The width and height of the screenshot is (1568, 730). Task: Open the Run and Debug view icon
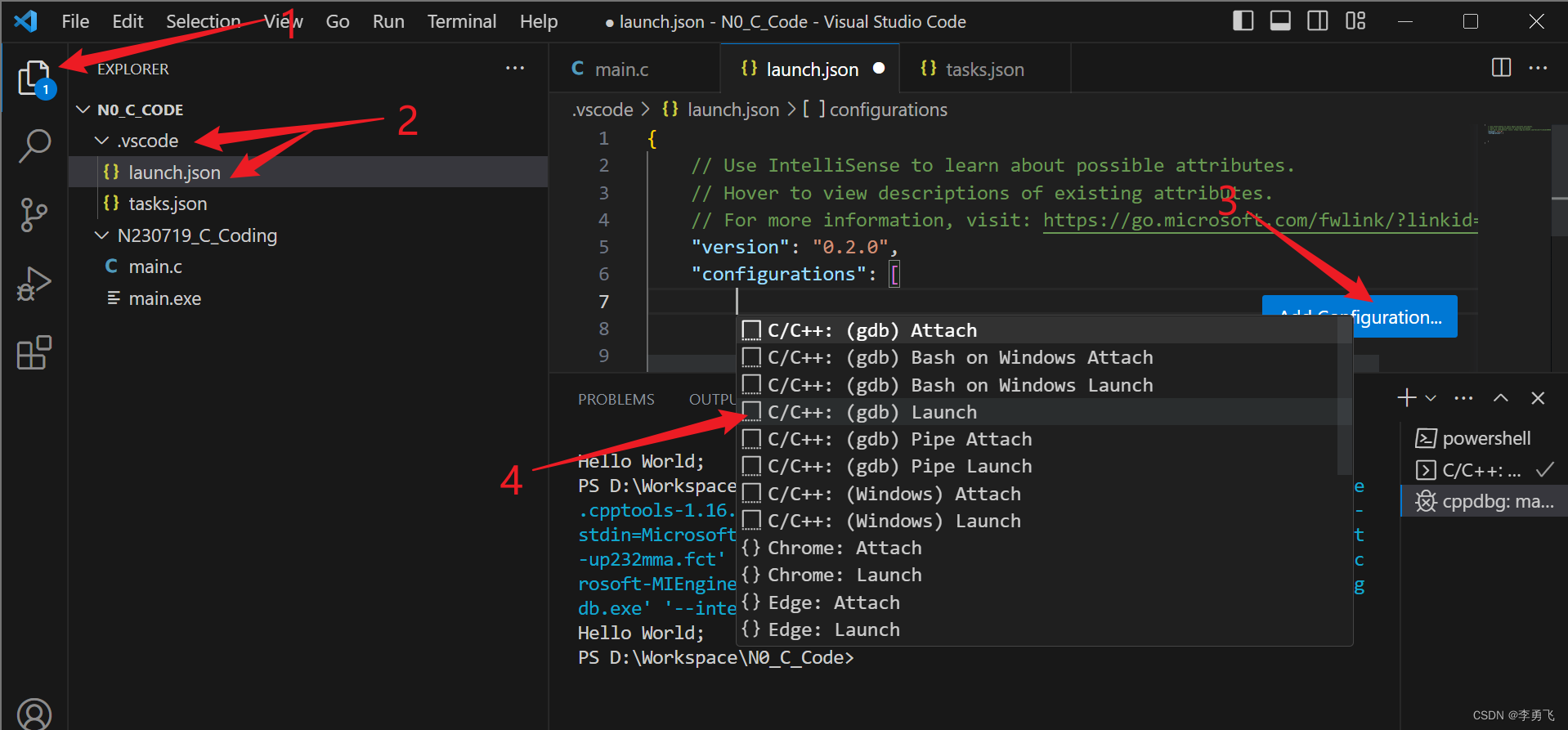coord(34,284)
